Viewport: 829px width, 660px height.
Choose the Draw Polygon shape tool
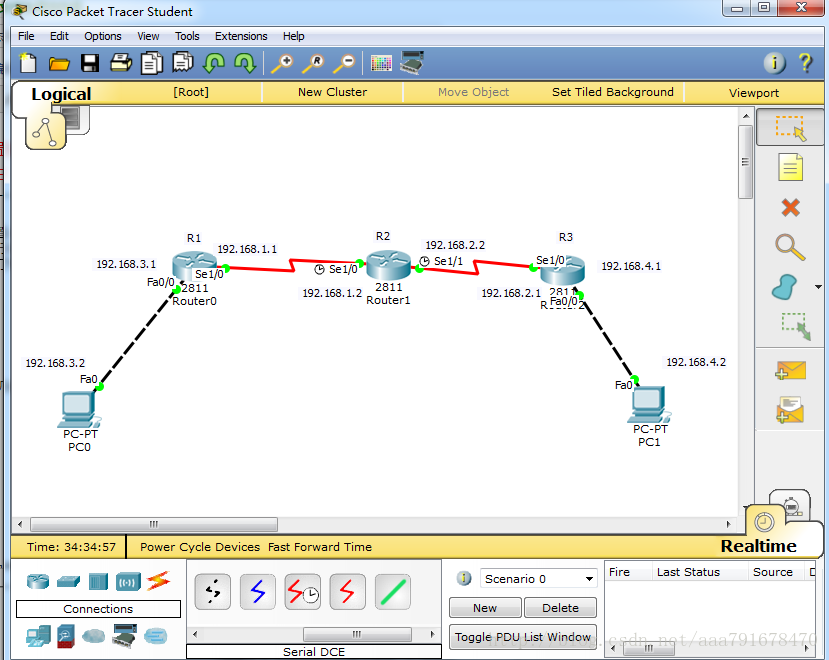point(785,287)
